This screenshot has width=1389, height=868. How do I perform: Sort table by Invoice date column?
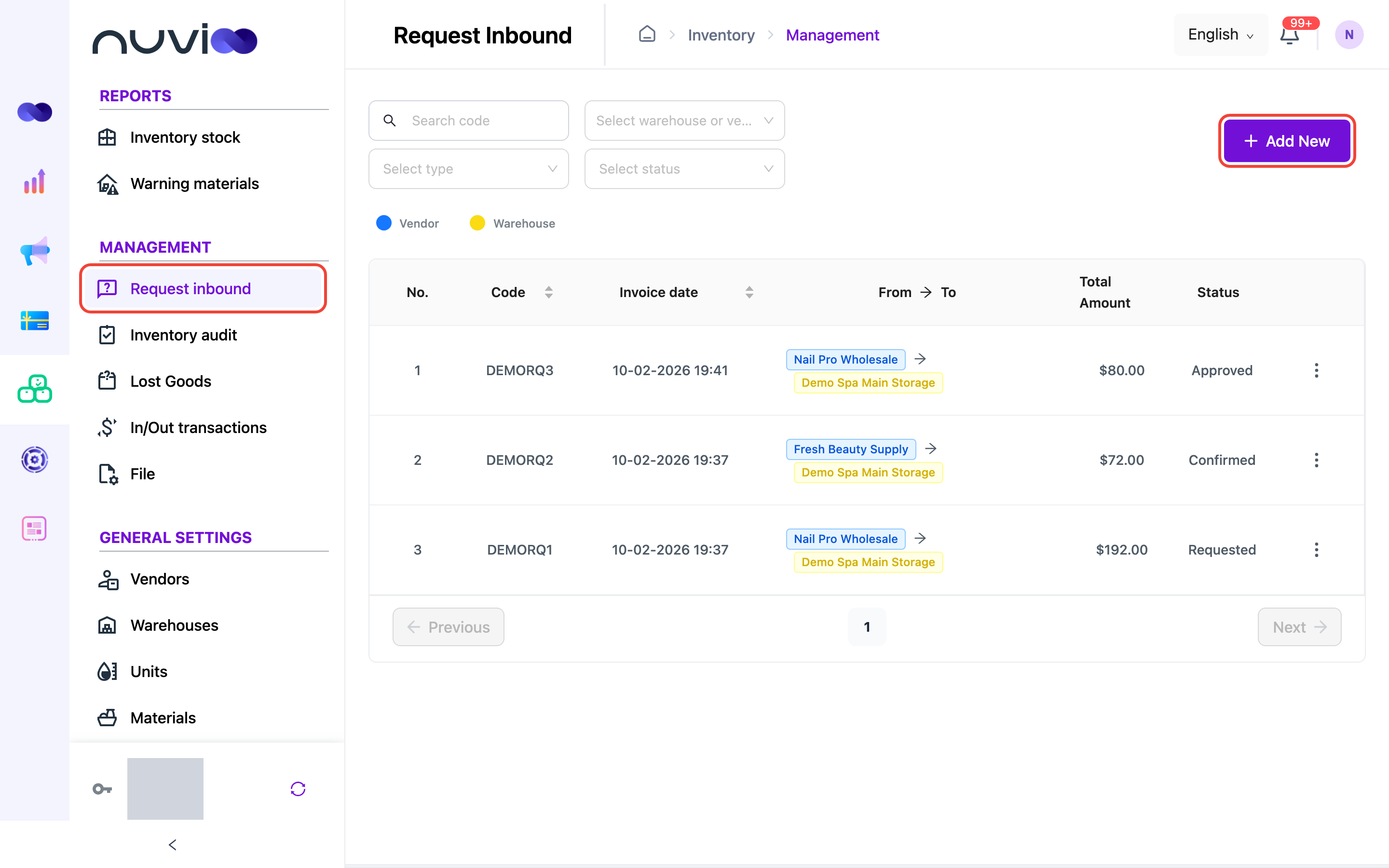coord(749,292)
